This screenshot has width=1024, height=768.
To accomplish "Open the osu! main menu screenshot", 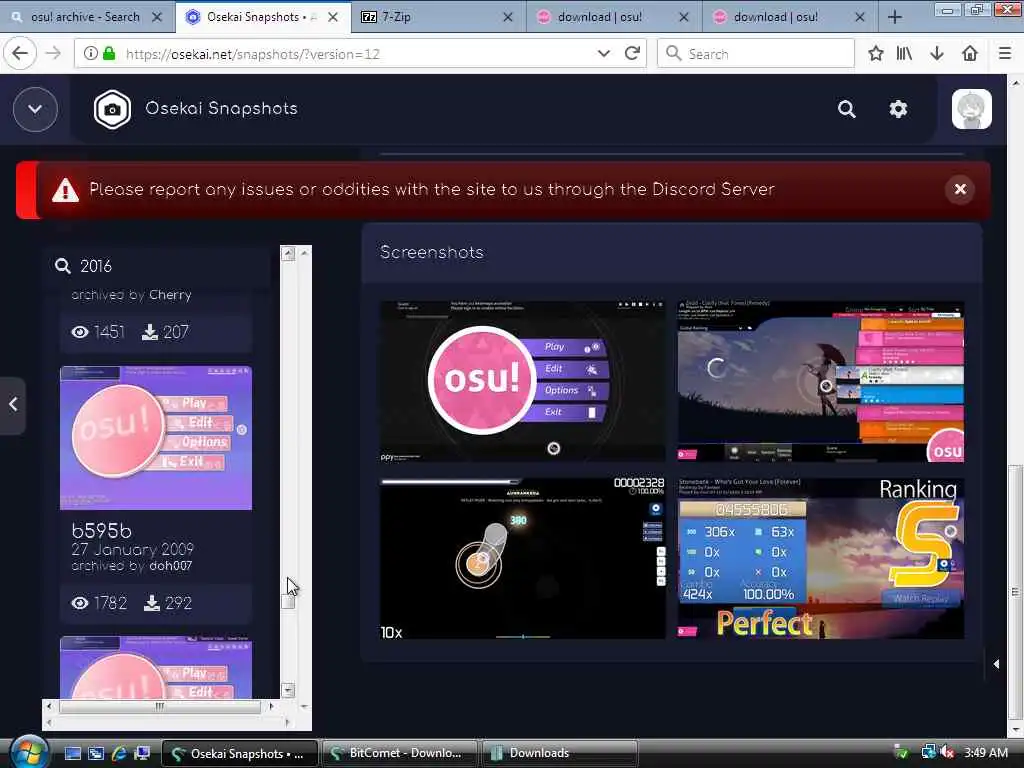I will 522,381.
